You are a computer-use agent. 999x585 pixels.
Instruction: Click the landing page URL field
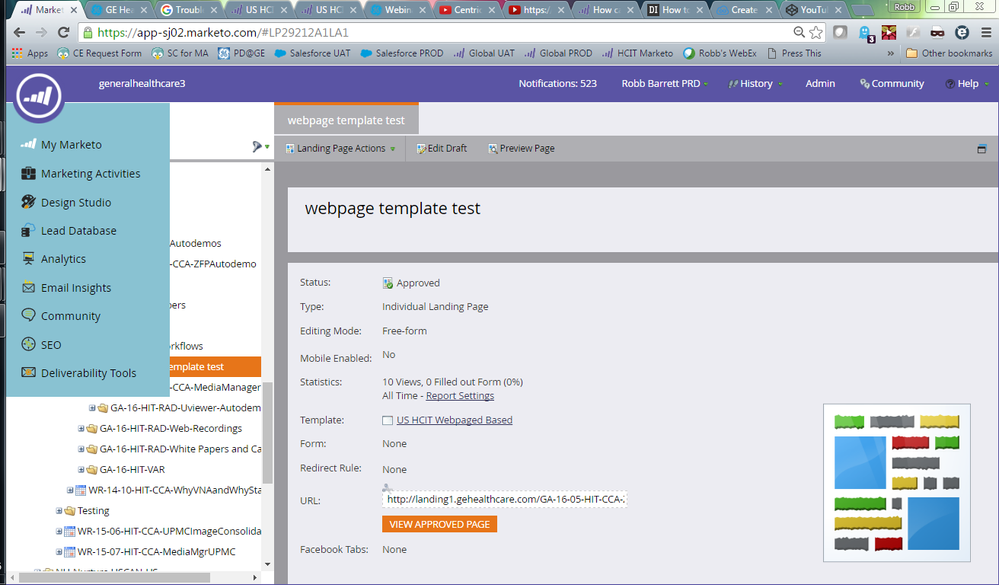pyautogui.click(x=505, y=499)
